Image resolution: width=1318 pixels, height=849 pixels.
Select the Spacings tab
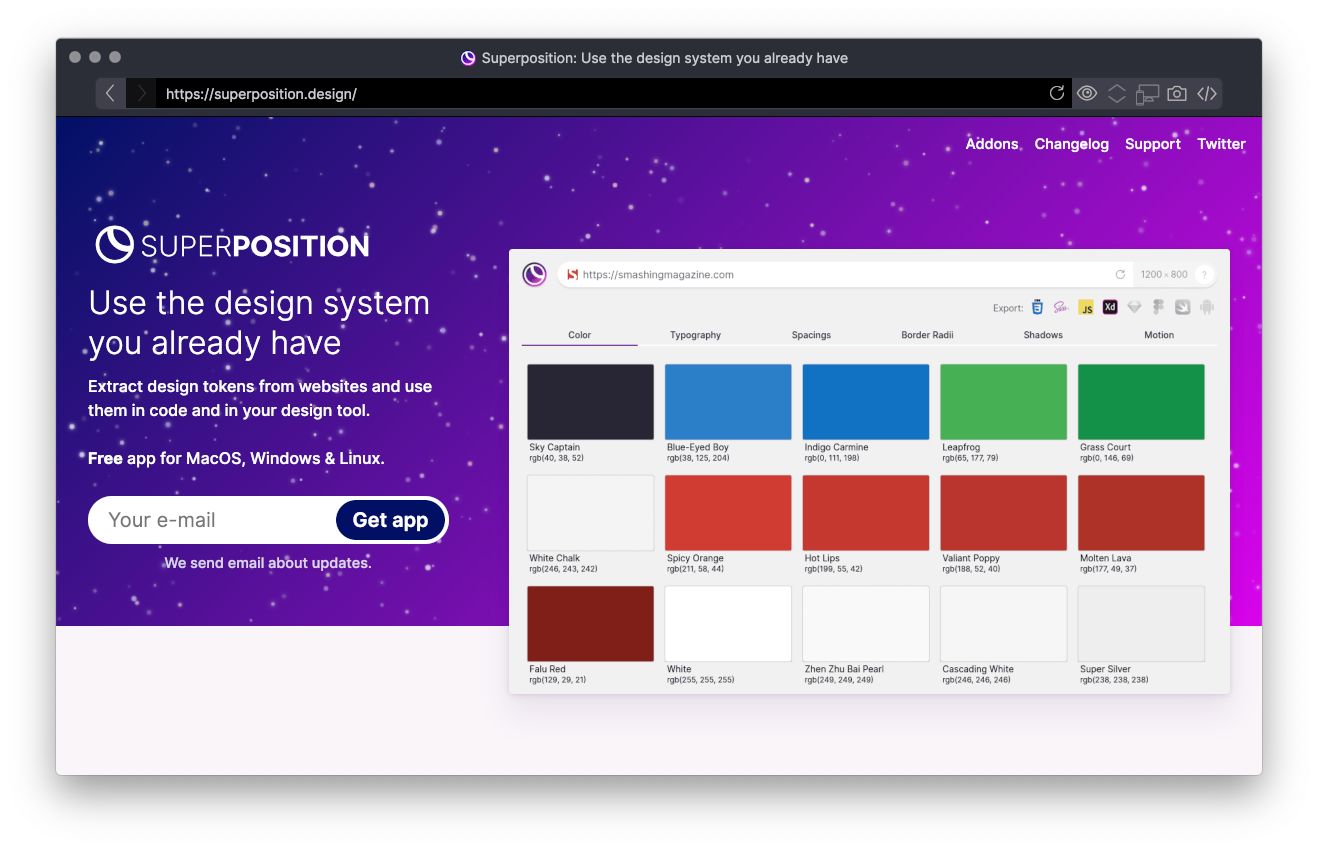click(811, 335)
